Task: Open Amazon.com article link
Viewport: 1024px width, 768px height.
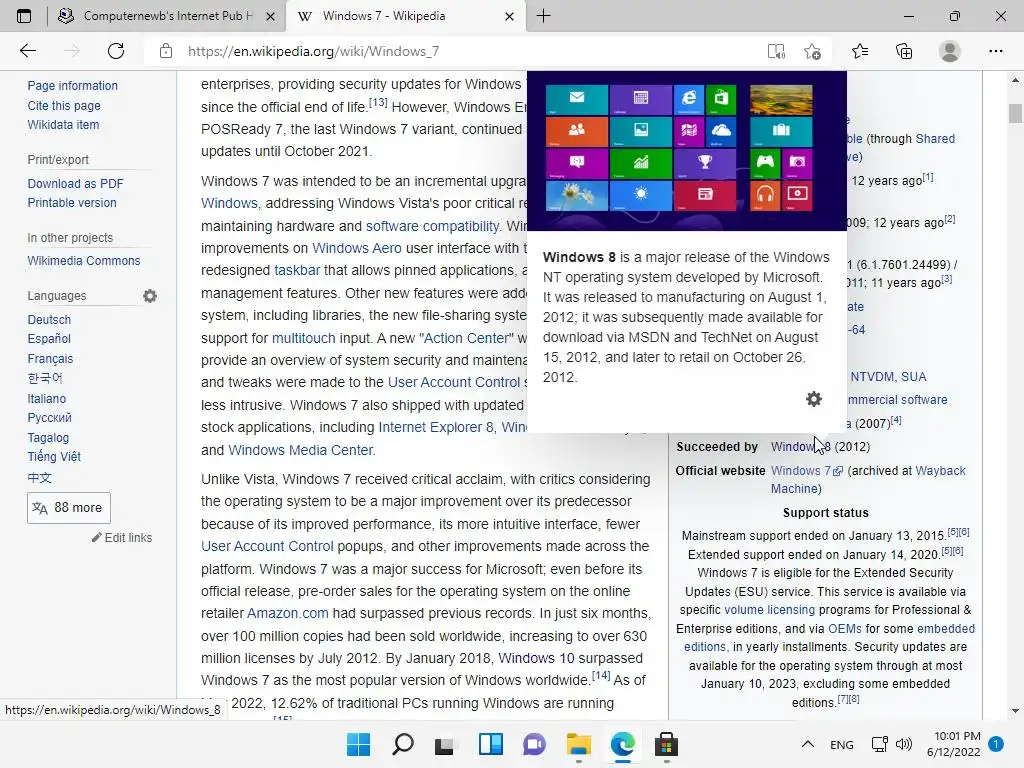Action: [x=287, y=613]
